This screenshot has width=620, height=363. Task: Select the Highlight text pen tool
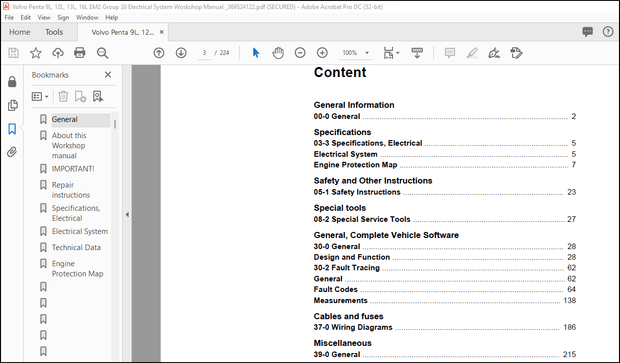pyautogui.click(x=472, y=53)
